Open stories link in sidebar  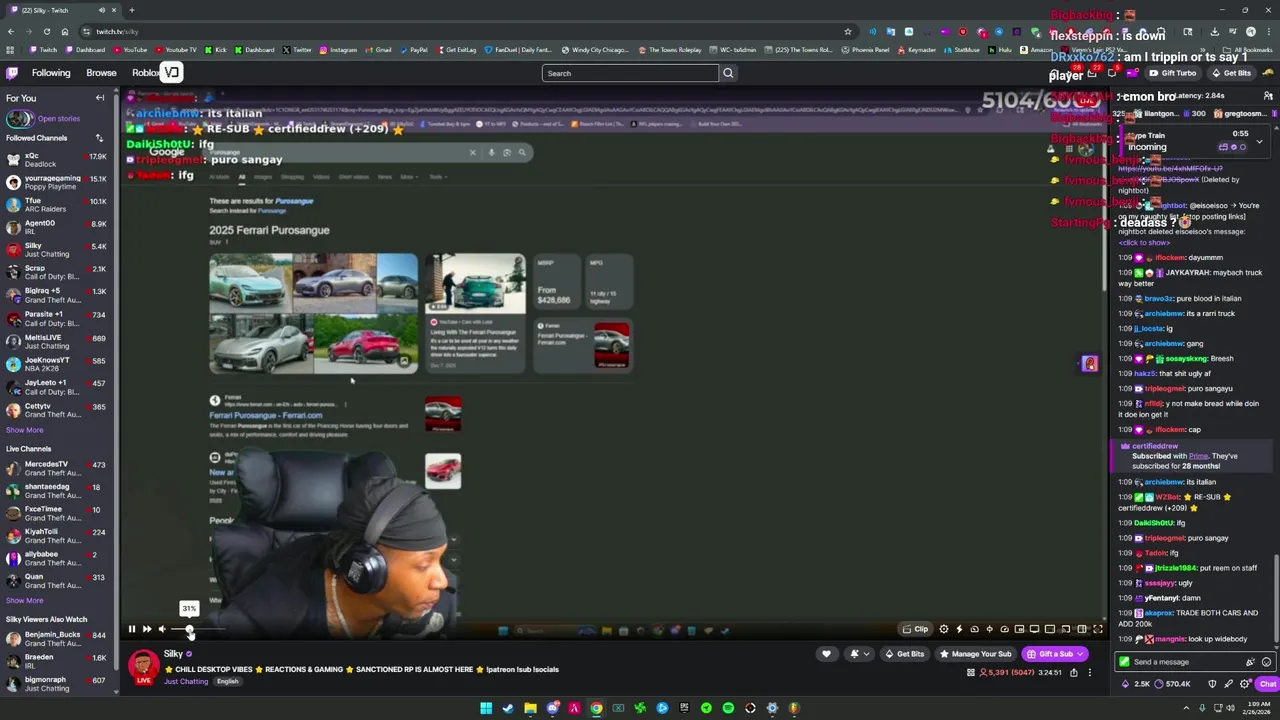pos(59,119)
